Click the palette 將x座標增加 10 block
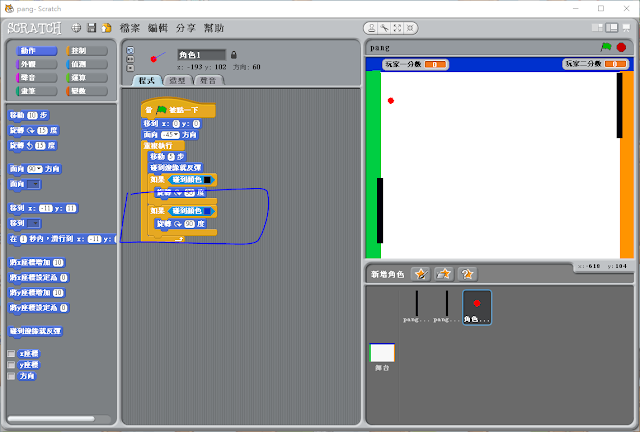640x432 pixels. click(37, 263)
